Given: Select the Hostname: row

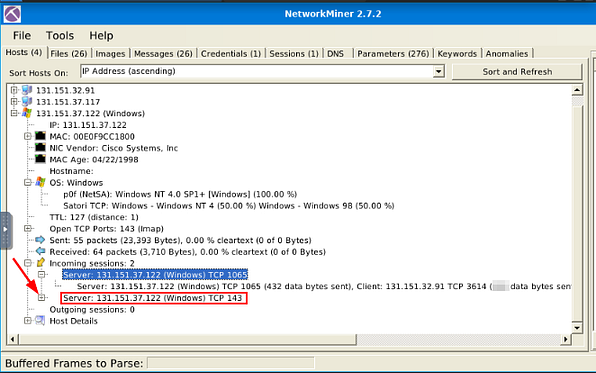Looking at the screenshot, I should 71,171.
